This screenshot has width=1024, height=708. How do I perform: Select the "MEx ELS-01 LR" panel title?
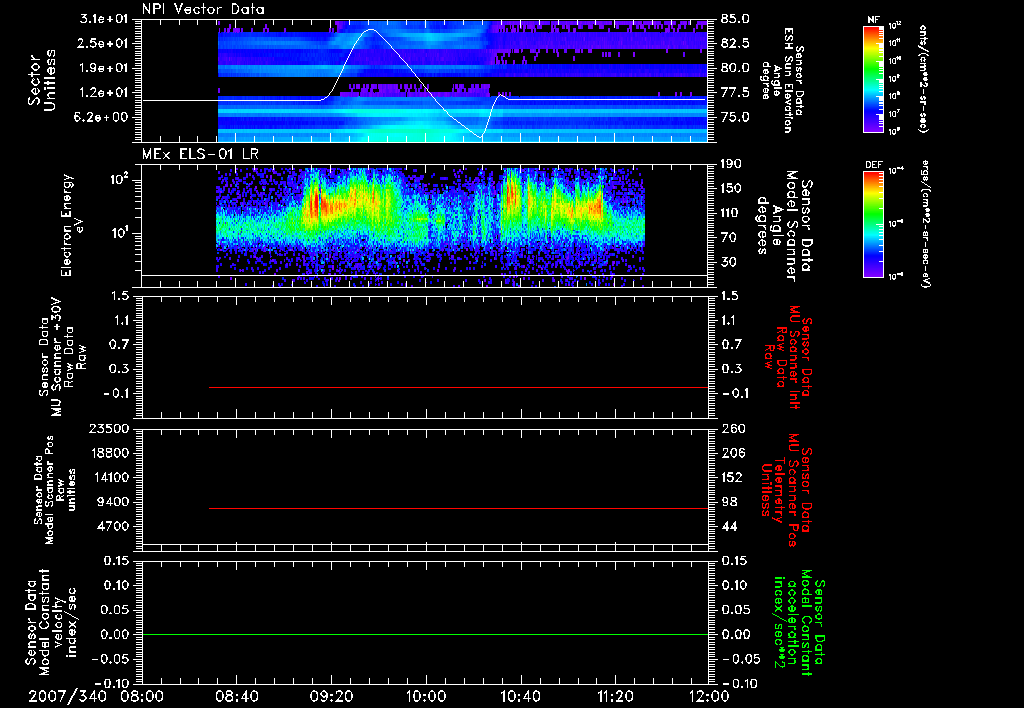tap(200, 154)
